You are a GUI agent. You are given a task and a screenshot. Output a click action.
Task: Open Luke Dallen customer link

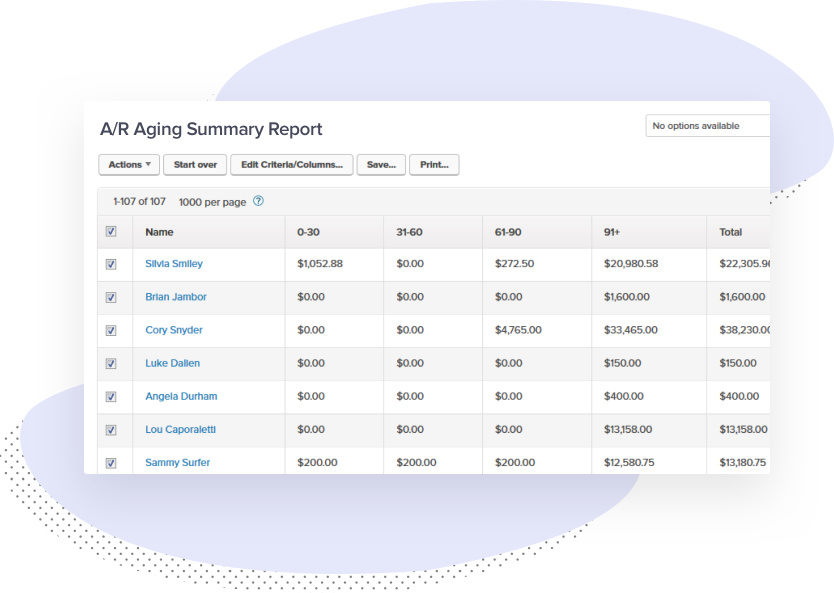pyautogui.click(x=172, y=363)
